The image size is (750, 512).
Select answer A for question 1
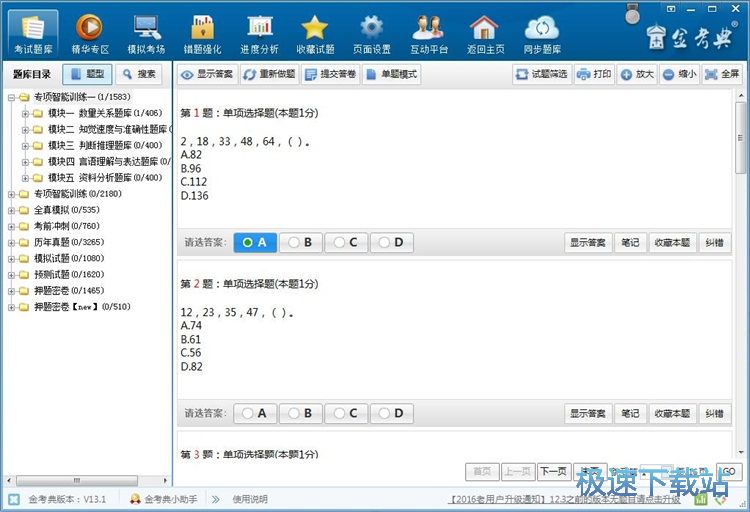click(255, 243)
